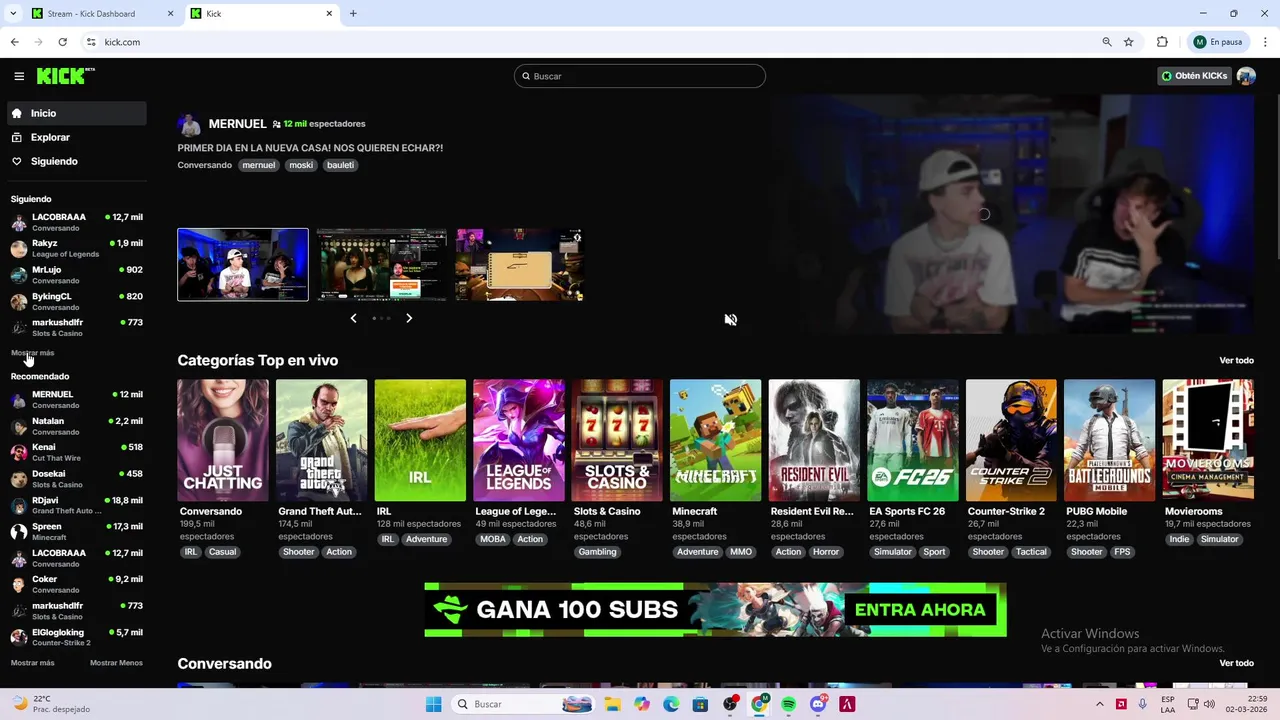Open the Grand Theft Auto category card
The image size is (1280, 720).
point(321,440)
